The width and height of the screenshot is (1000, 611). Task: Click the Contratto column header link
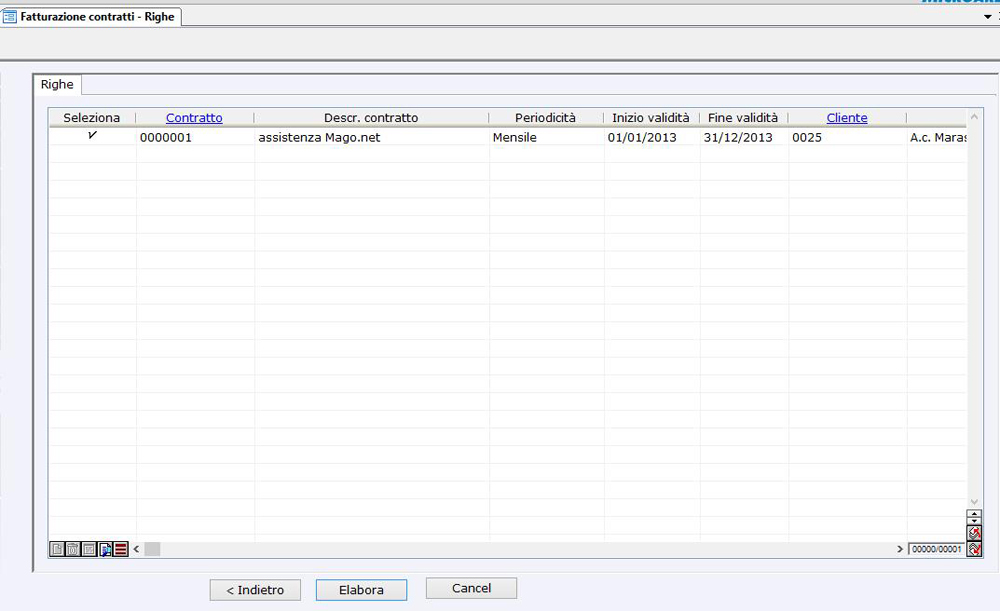click(x=194, y=118)
